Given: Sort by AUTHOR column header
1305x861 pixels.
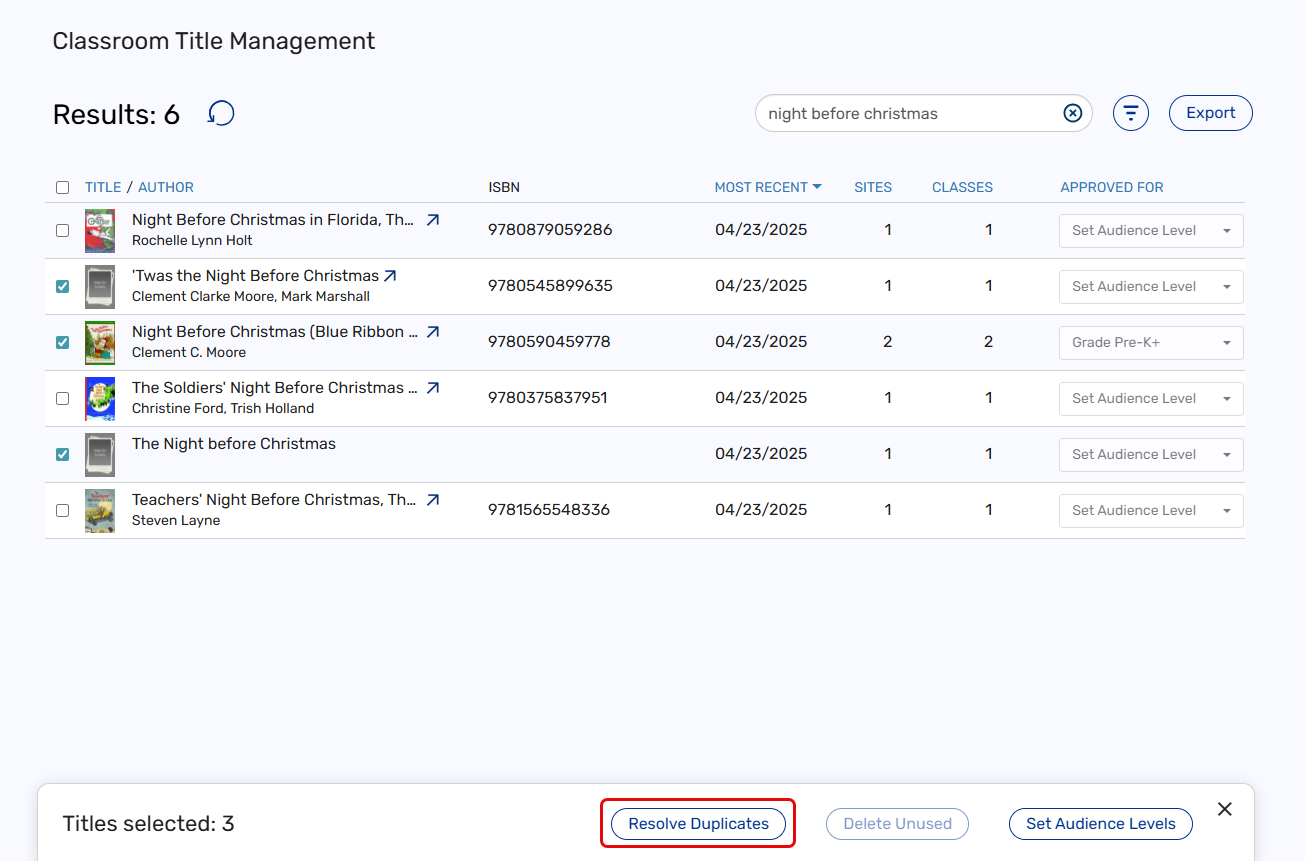Looking at the screenshot, I should [166, 187].
